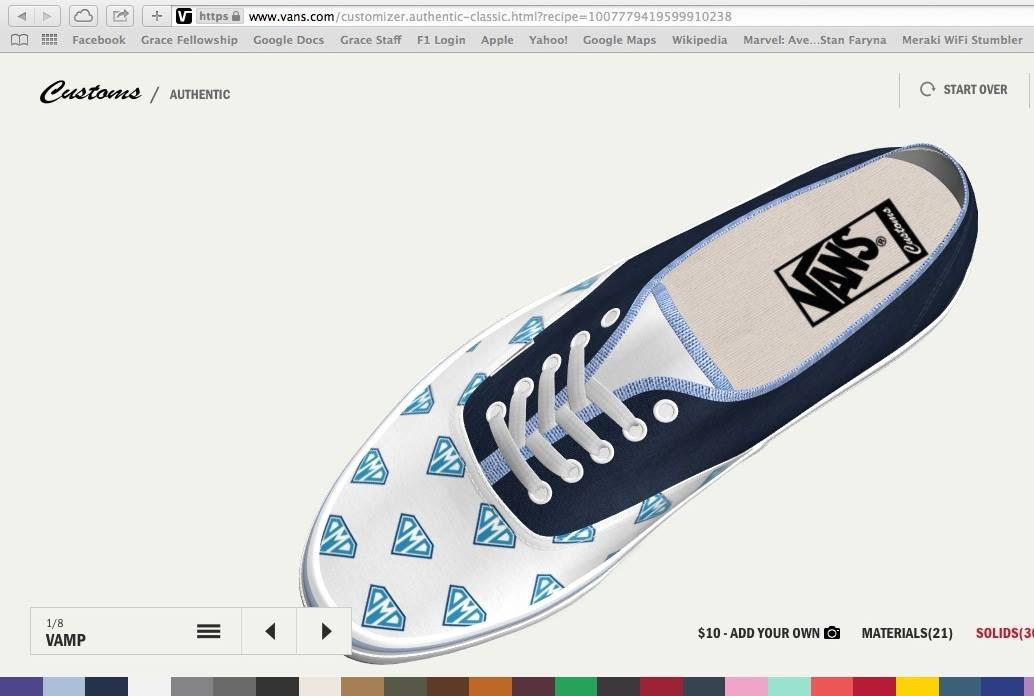This screenshot has height=696, width=1034.
Task: Go to the previous shoe part arrow
Action: click(x=270, y=631)
